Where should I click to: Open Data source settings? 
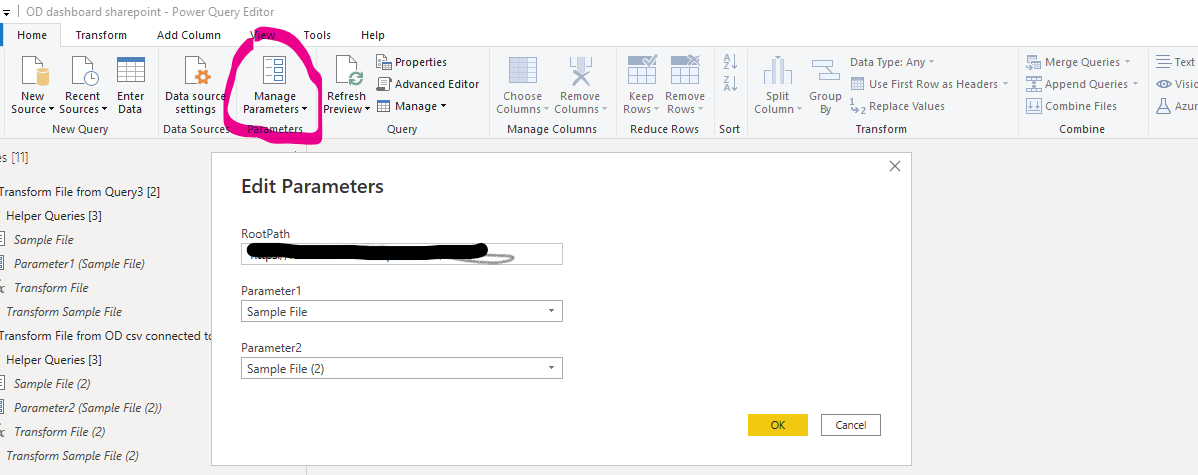click(x=196, y=85)
